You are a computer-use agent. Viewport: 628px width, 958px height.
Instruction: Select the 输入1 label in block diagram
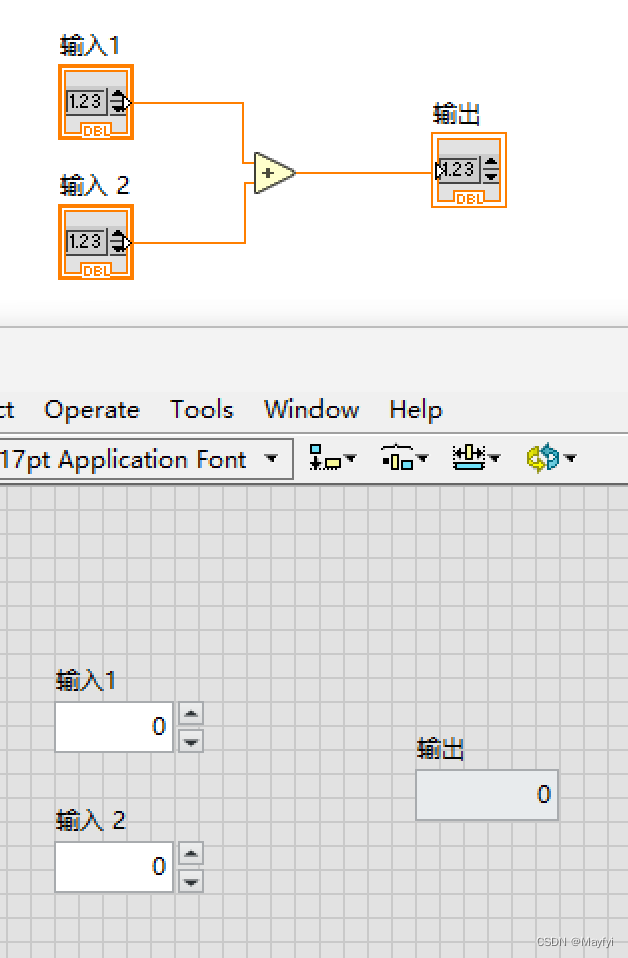(x=90, y=46)
